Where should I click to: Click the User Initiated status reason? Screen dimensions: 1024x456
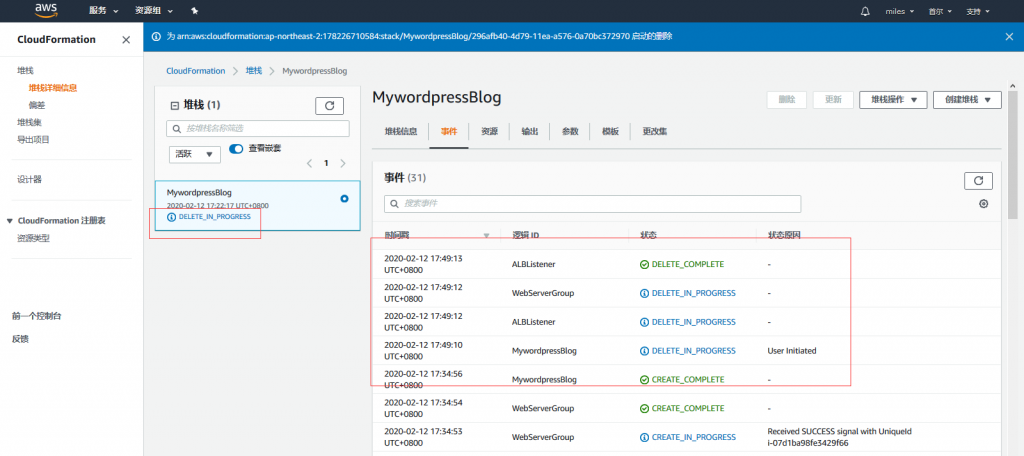click(x=792, y=351)
